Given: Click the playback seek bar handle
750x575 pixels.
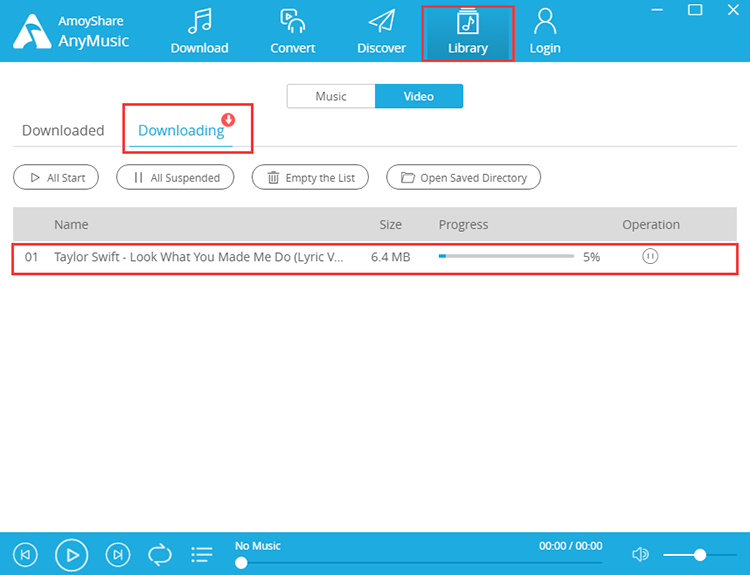Looking at the screenshot, I should (241, 563).
